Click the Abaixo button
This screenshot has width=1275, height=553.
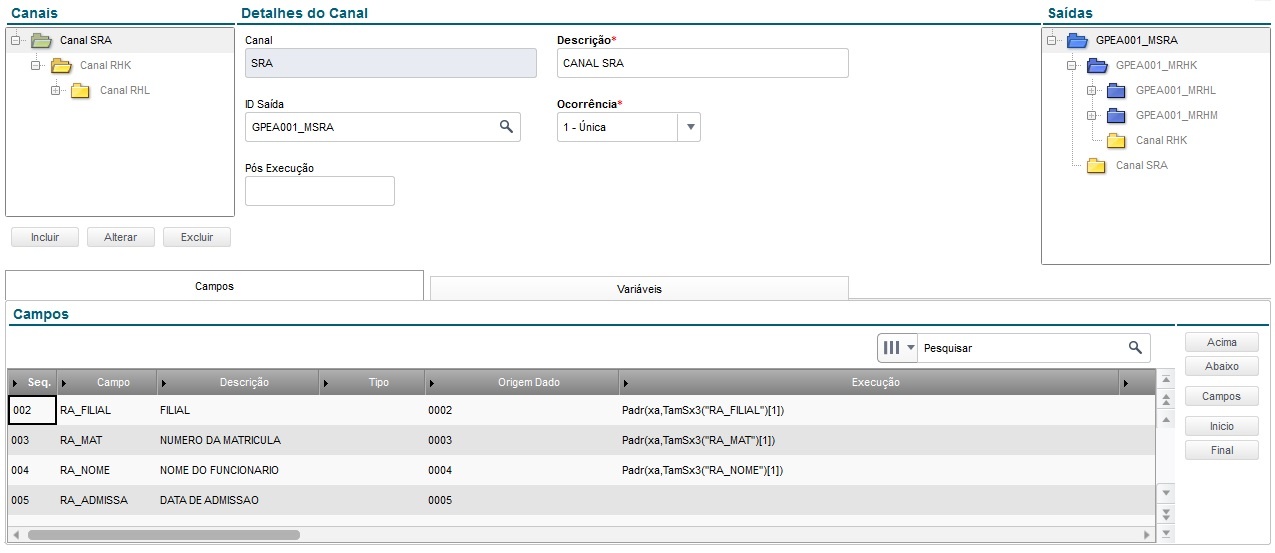click(1221, 367)
